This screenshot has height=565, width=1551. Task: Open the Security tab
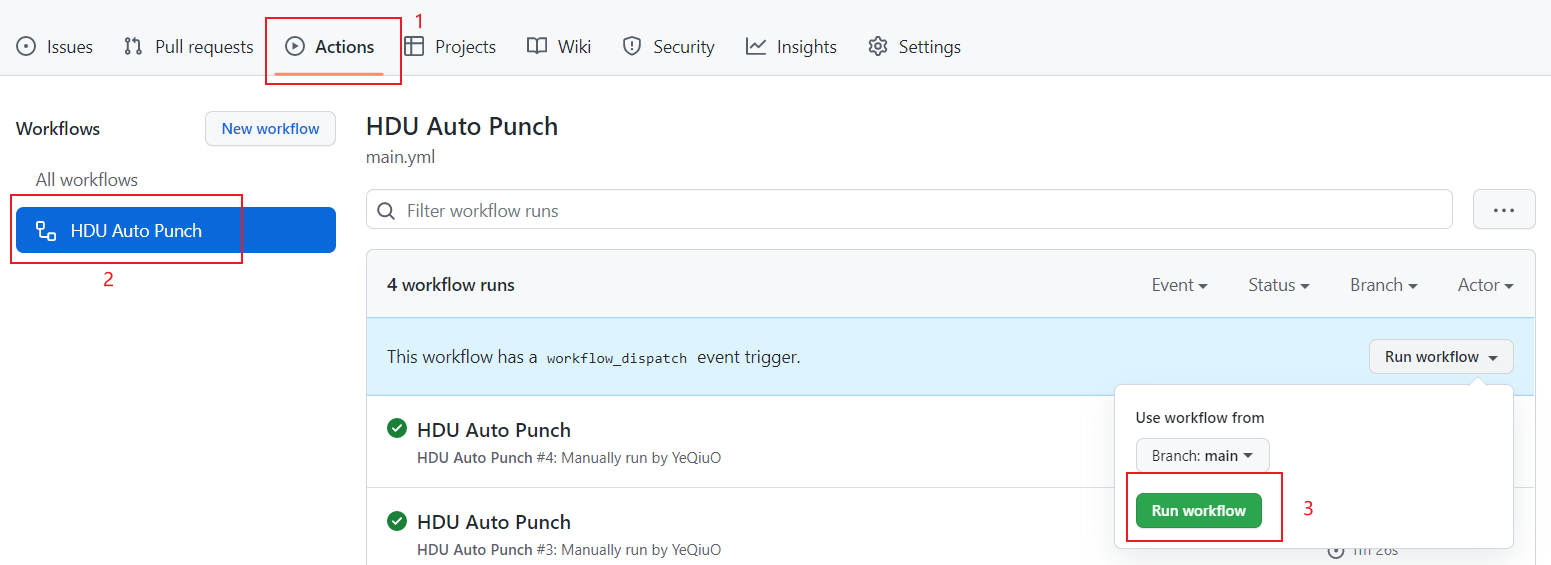668,47
